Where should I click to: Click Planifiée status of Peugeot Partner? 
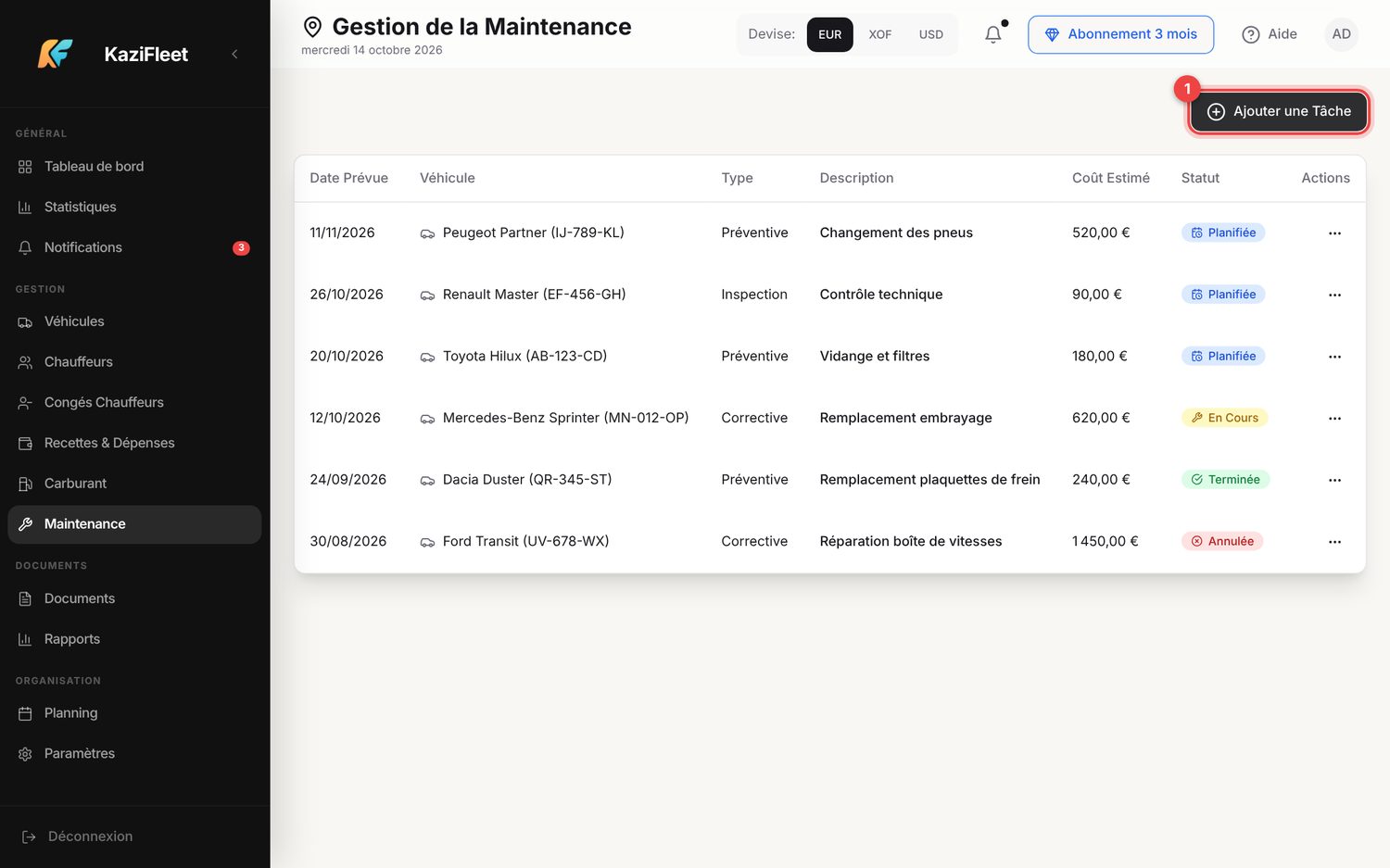1223,233
